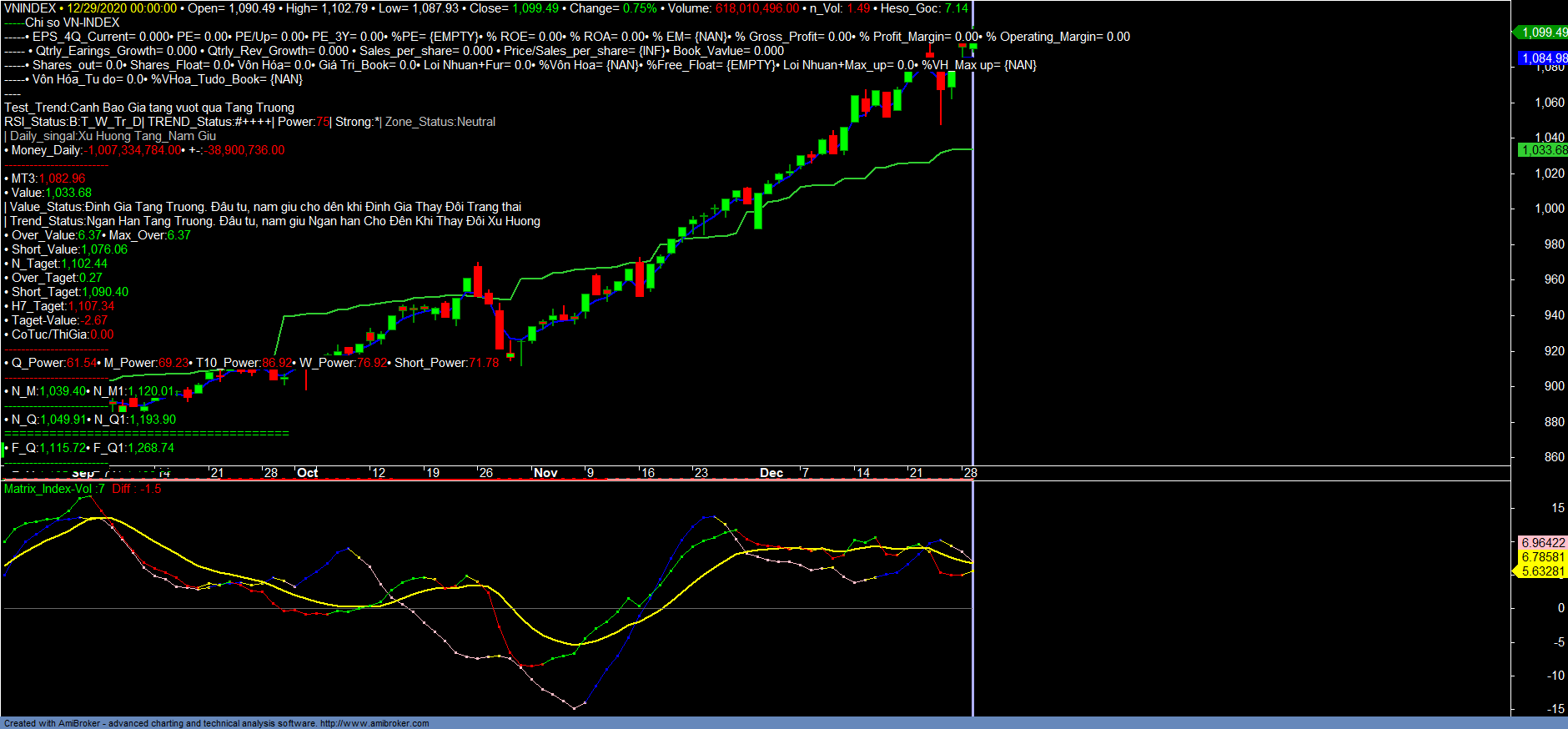Select the Dec month marker on date axis
The image size is (1568, 729).
tap(771, 473)
